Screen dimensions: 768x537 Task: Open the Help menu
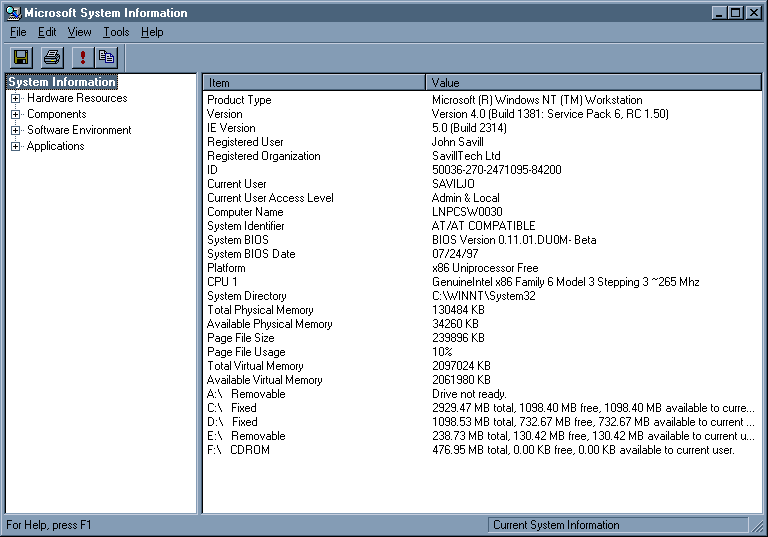[x=152, y=32]
